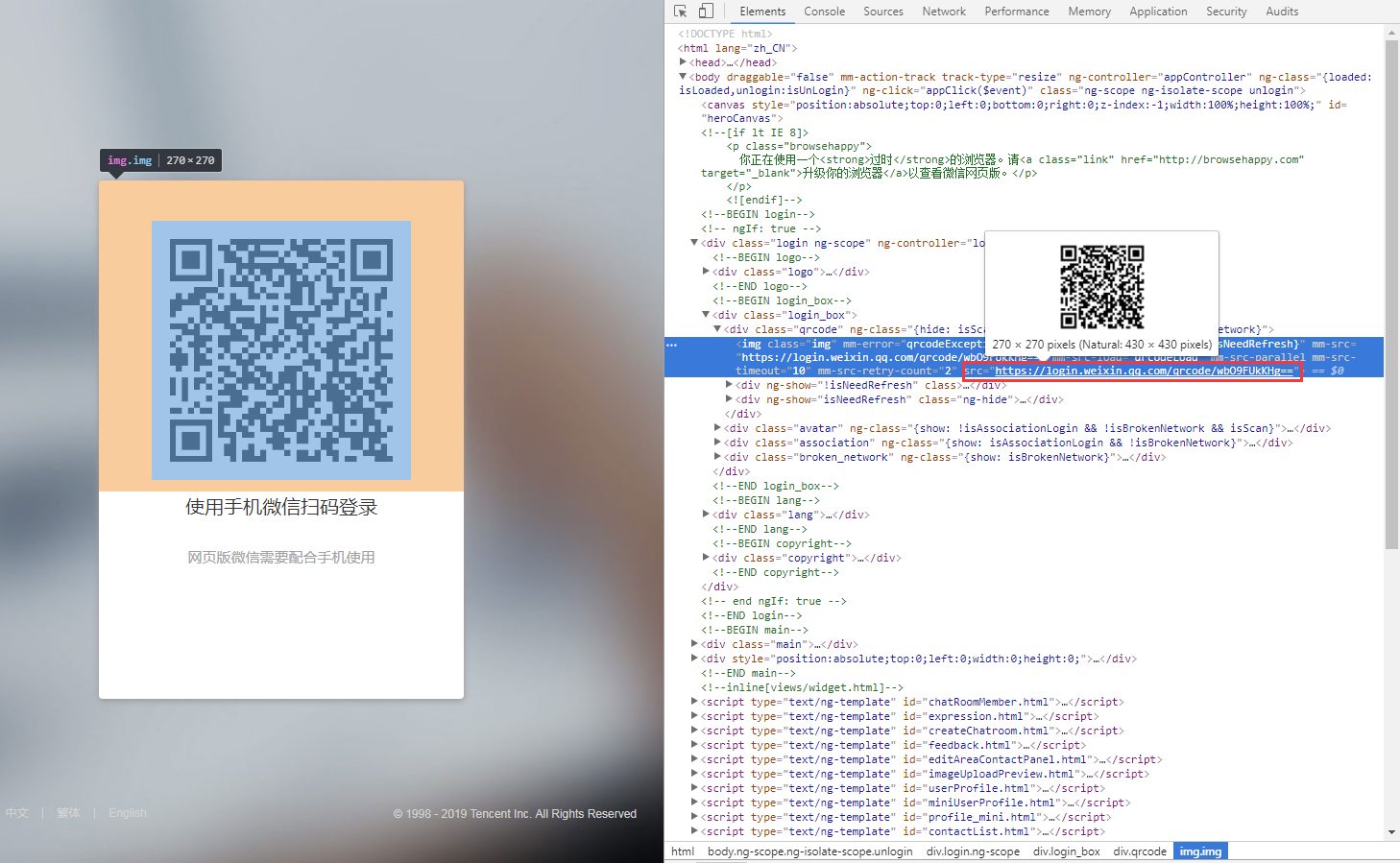This screenshot has height=863, width=1400.
Task: Select div.login_box breadcrumb item
Action: click(1067, 851)
